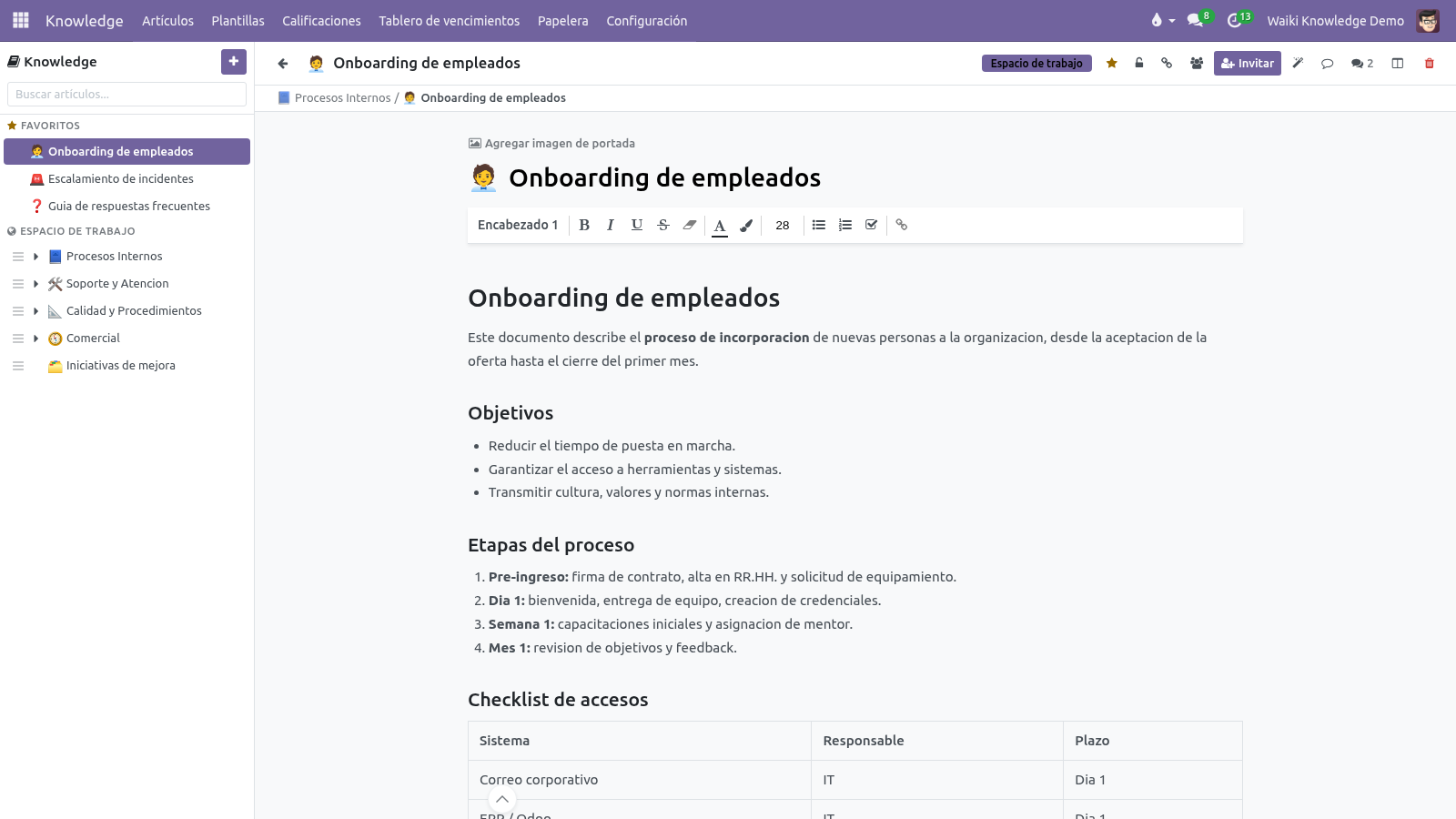Viewport: 1456px width, 819px height.
Task: Expand Procesos Internos tree node
Action: (x=35, y=257)
